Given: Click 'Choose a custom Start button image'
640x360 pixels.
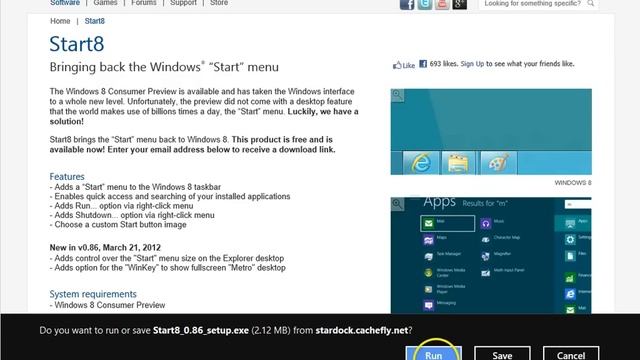Looking at the screenshot, I should click(x=118, y=224).
